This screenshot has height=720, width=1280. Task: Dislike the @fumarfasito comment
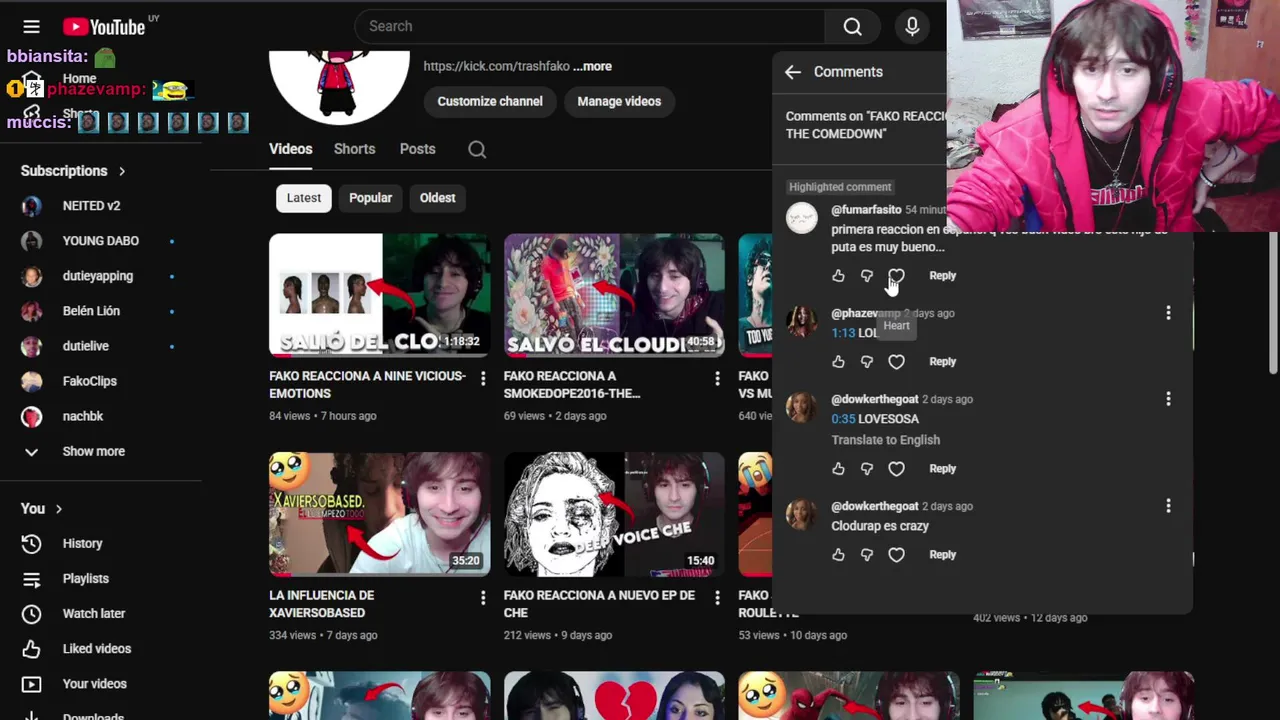tap(867, 276)
